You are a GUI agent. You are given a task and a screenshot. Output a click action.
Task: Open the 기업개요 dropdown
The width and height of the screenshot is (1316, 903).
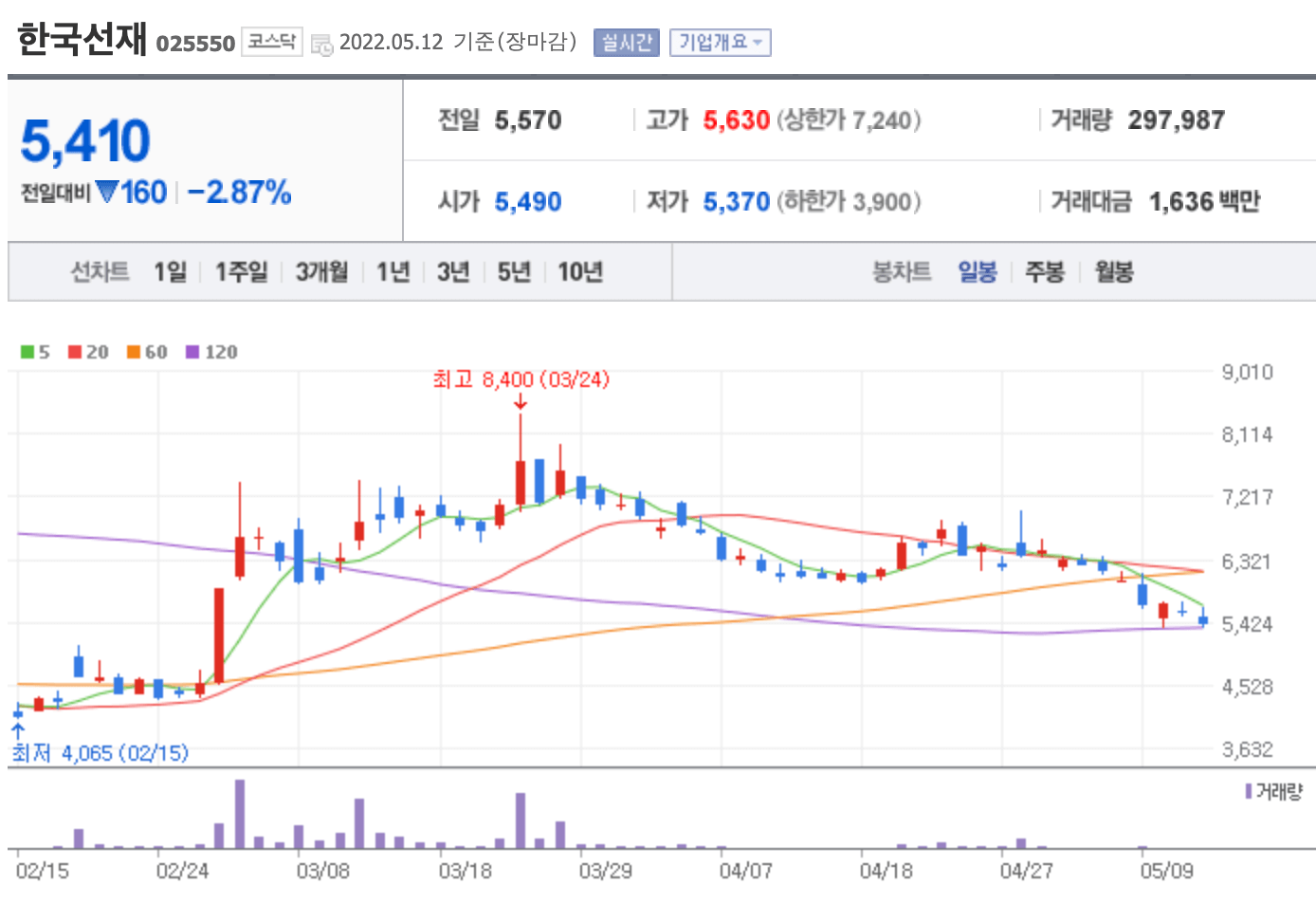[720, 43]
